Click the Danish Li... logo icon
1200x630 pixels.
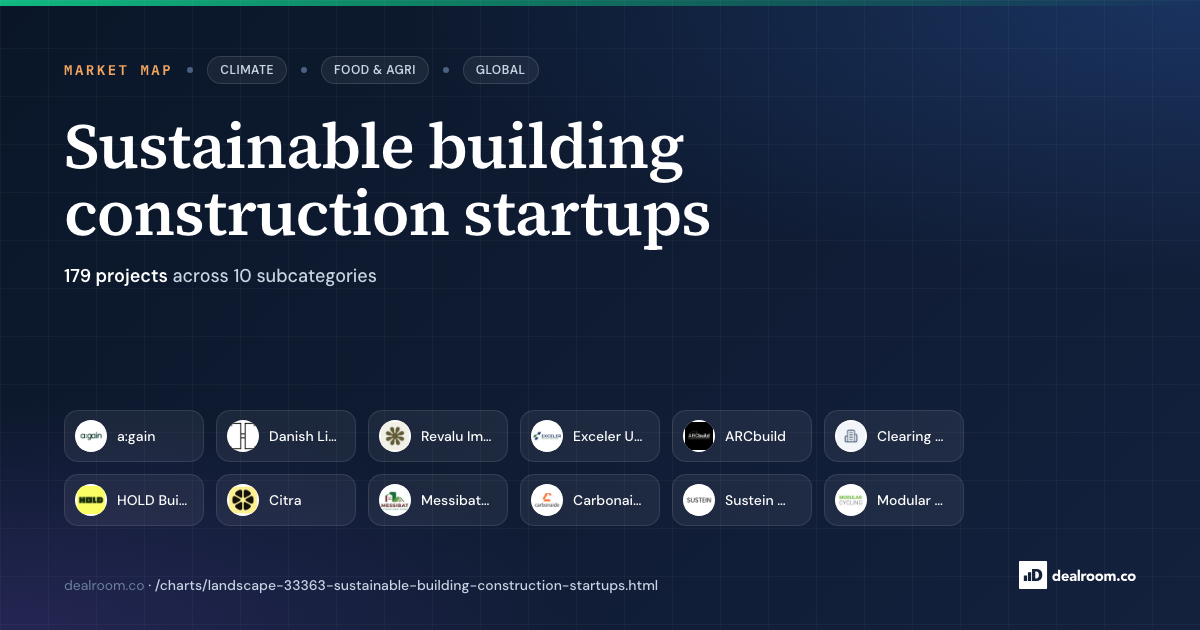243,436
